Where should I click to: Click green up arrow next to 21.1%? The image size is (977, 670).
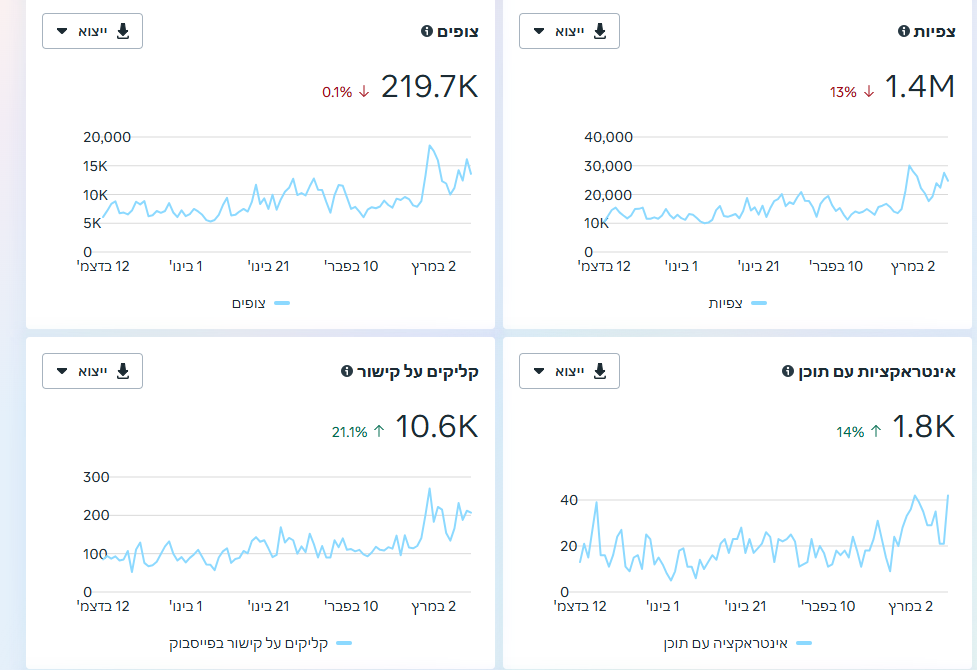[379, 431]
